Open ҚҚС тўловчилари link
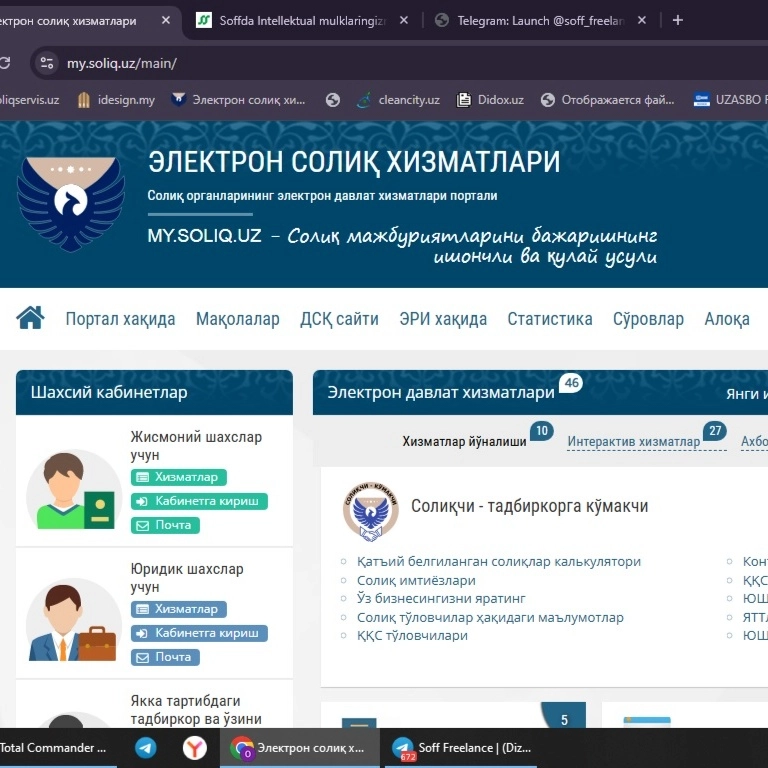 tap(412, 635)
